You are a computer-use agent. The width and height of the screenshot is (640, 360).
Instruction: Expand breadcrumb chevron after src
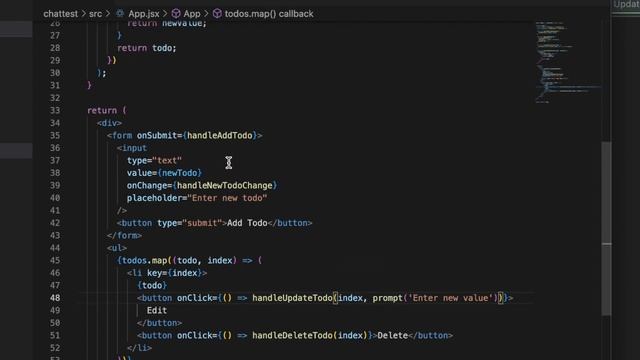108,13
